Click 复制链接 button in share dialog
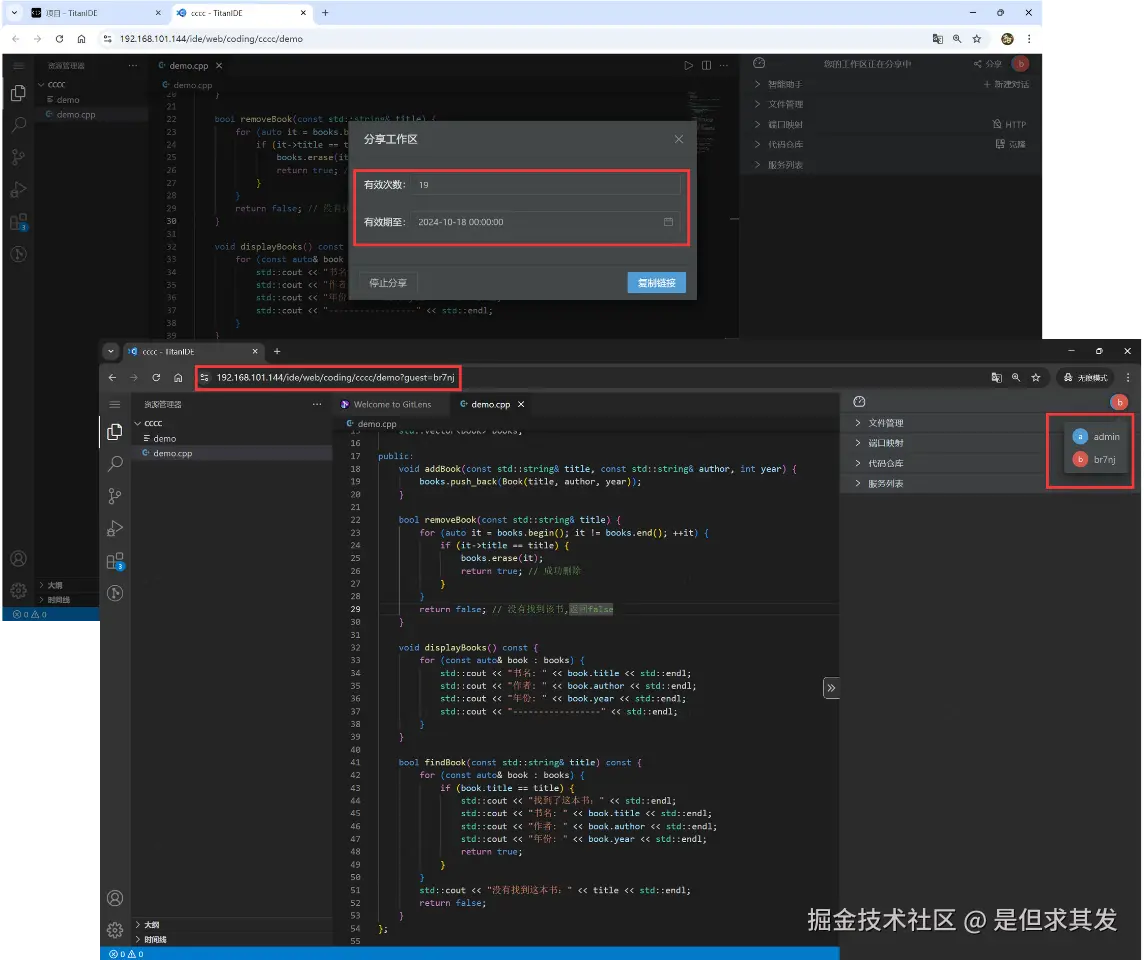This screenshot has height=960, width=1144. [x=657, y=283]
